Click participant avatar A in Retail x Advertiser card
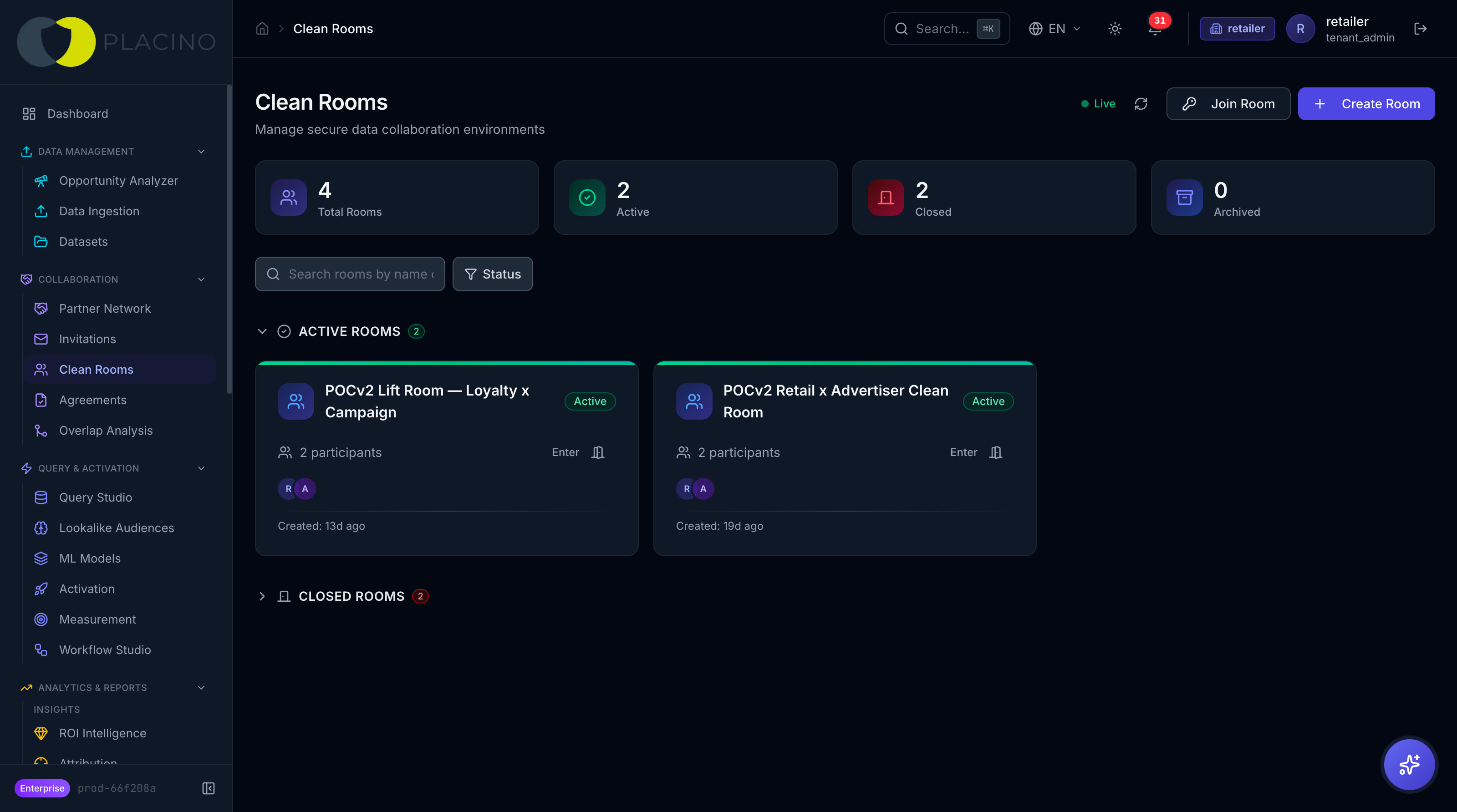1457x812 pixels. [703, 488]
